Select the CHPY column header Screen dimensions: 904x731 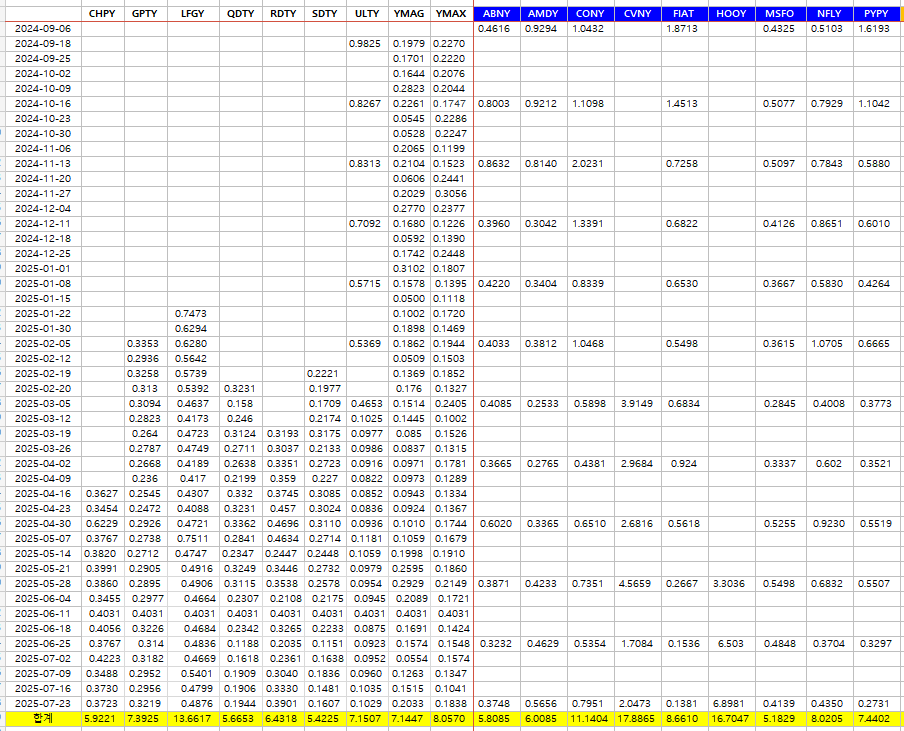click(x=103, y=14)
